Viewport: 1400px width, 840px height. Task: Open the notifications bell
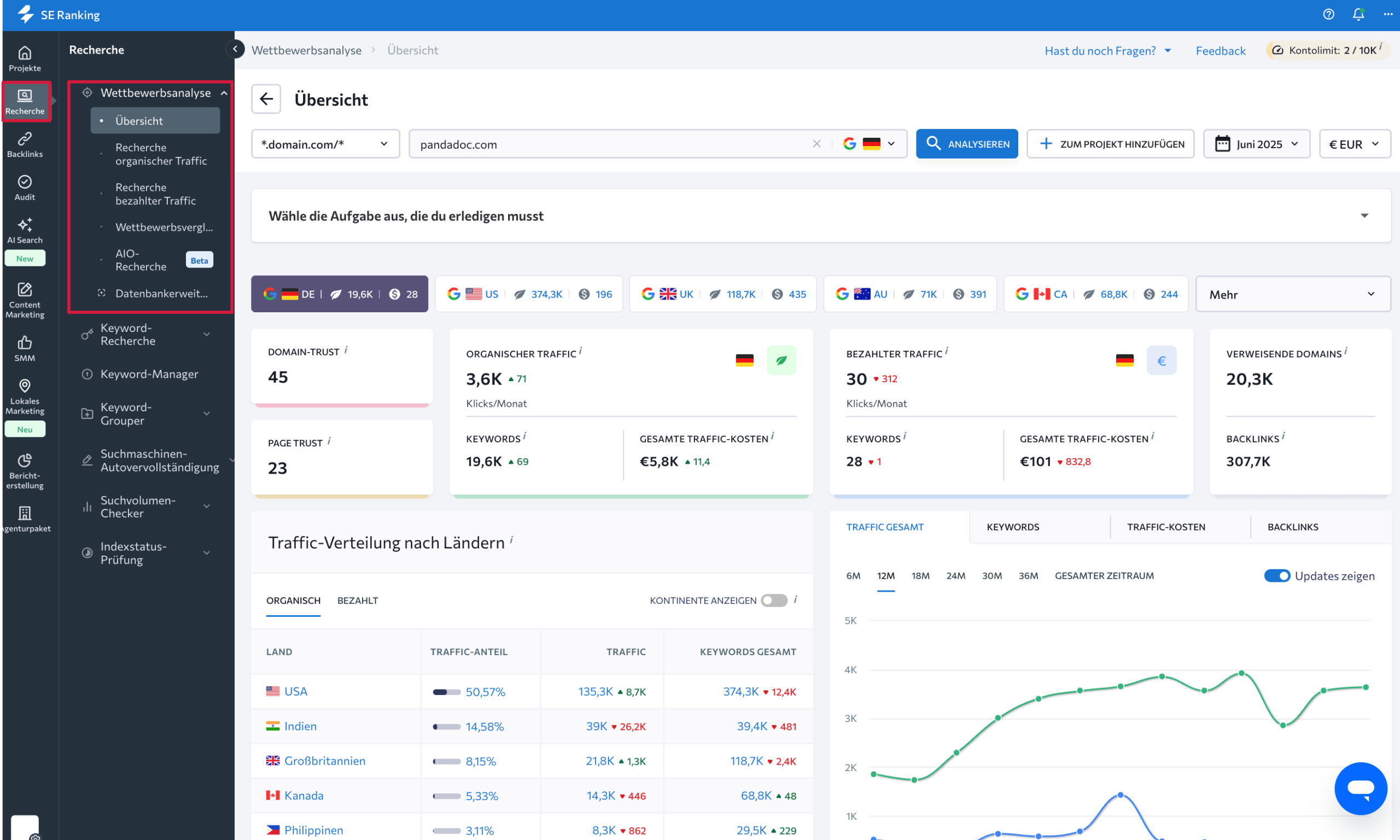pos(1358,14)
